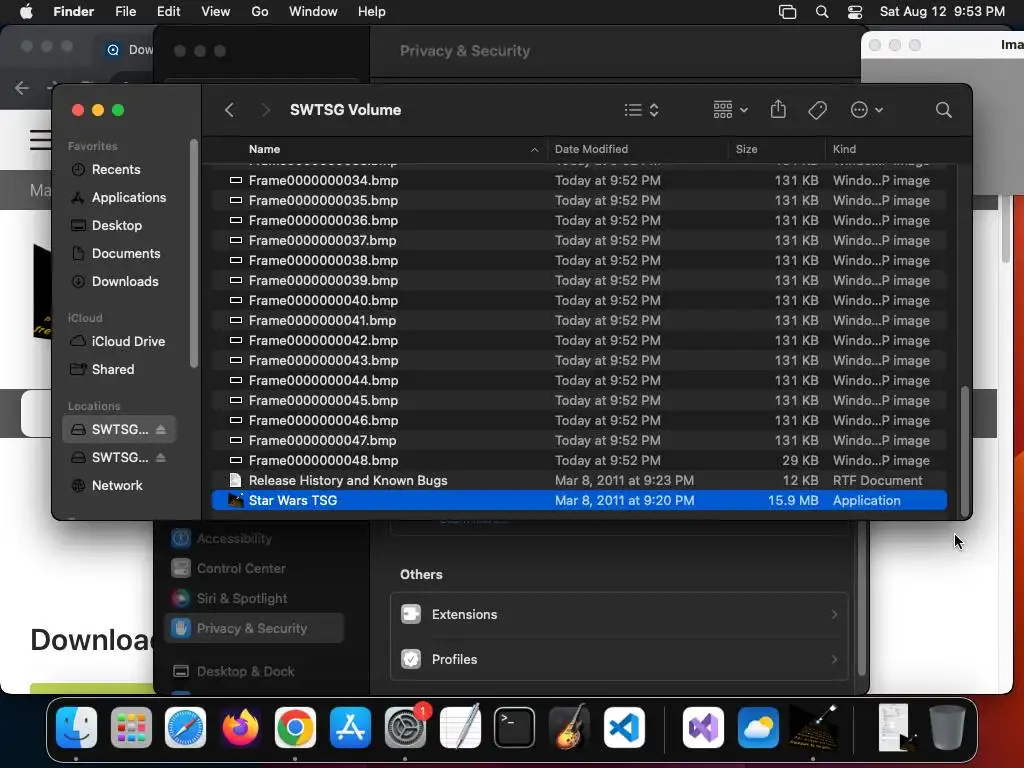The height and width of the screenshot is (768, 1024).
Task: Open the Help menu
Action: point(372,12)
